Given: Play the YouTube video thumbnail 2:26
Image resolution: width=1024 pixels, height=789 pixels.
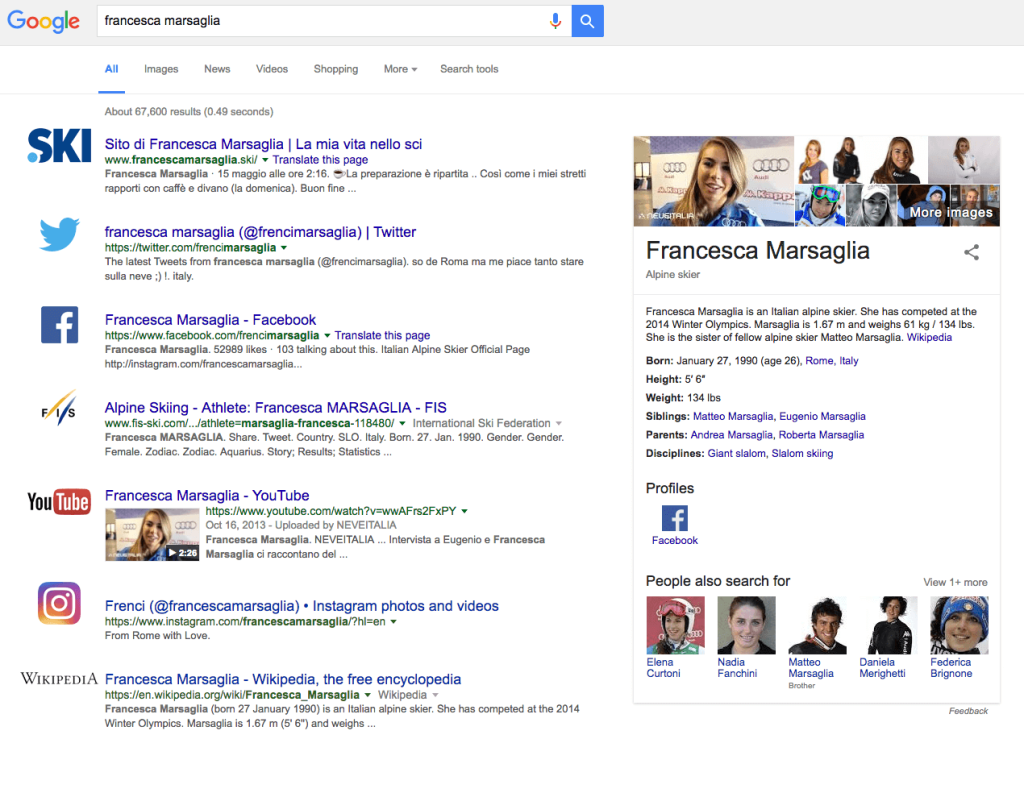Looking at the screenshot, I should (x=152, y=535).
